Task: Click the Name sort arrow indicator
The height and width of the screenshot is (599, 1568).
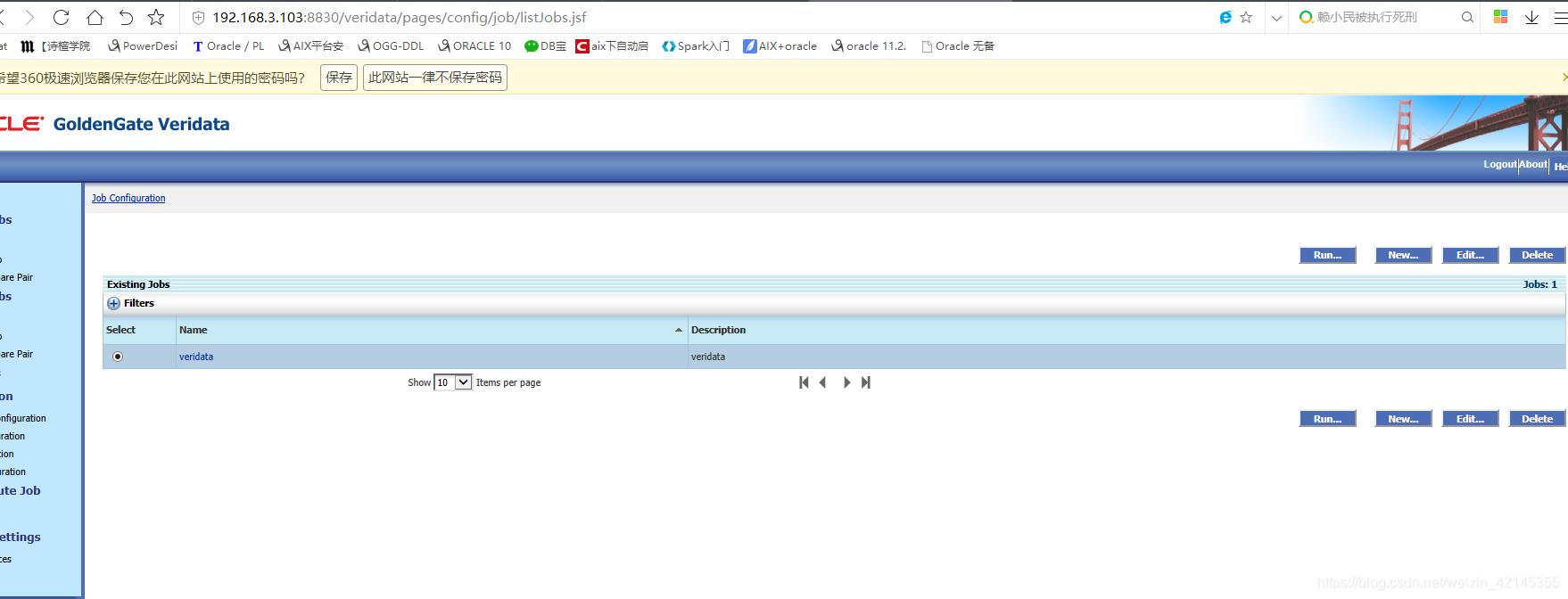Action: point(679,330)
